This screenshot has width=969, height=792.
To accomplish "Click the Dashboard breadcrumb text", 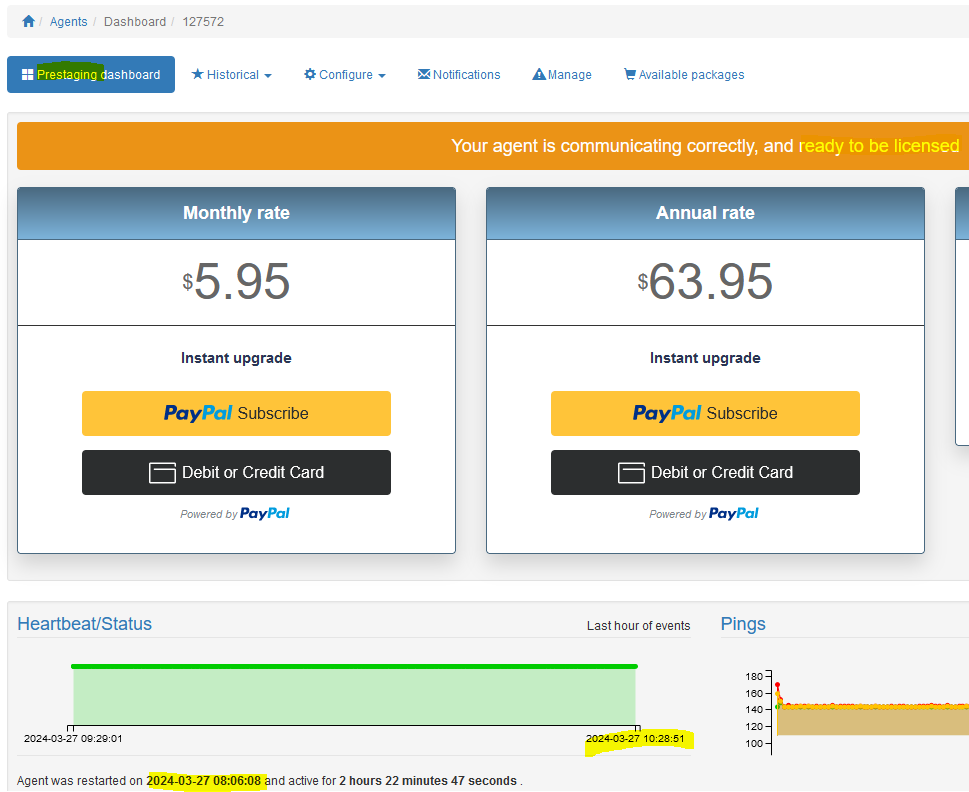I will click(x=135, y=22).
